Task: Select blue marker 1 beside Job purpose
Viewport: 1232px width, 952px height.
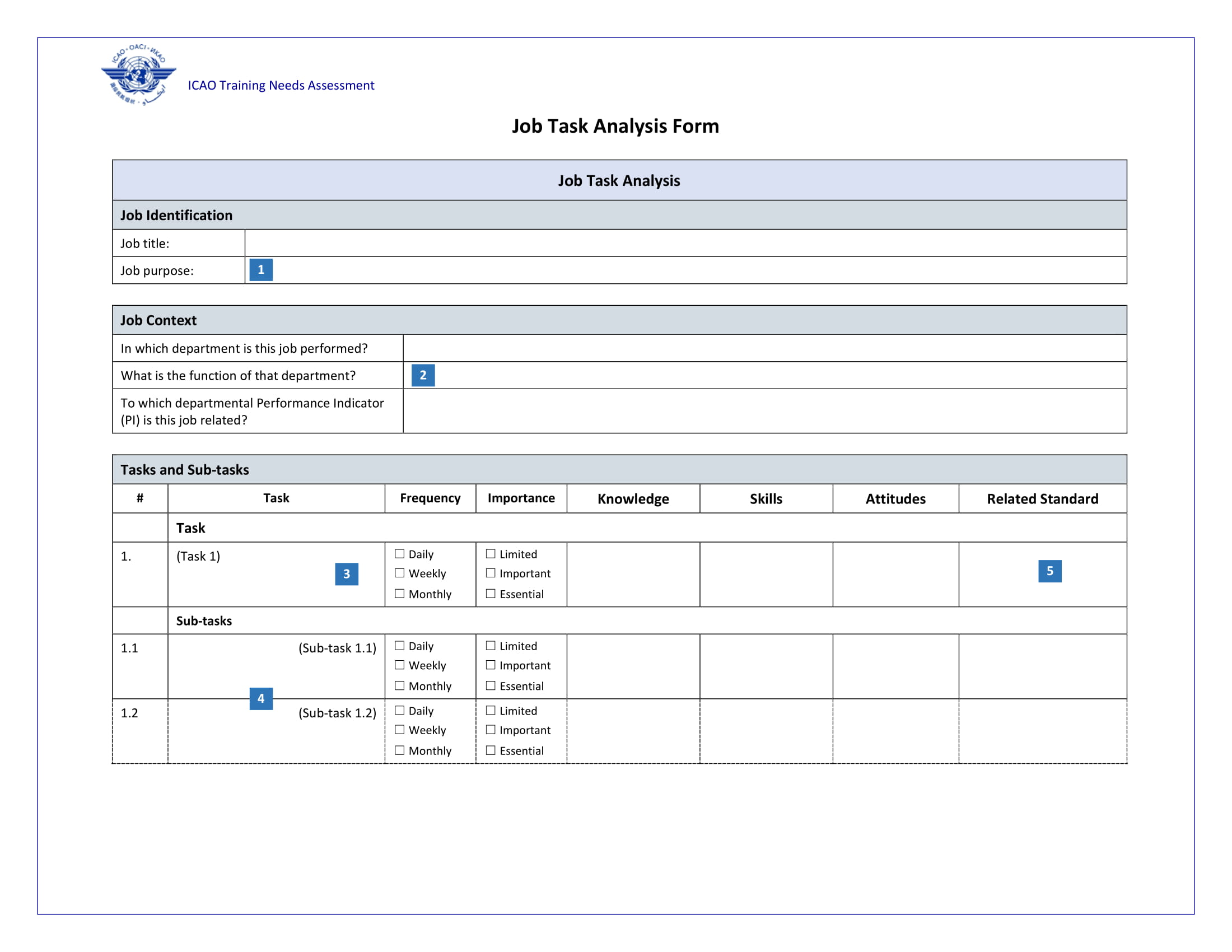Action: [x=261, y=270]
